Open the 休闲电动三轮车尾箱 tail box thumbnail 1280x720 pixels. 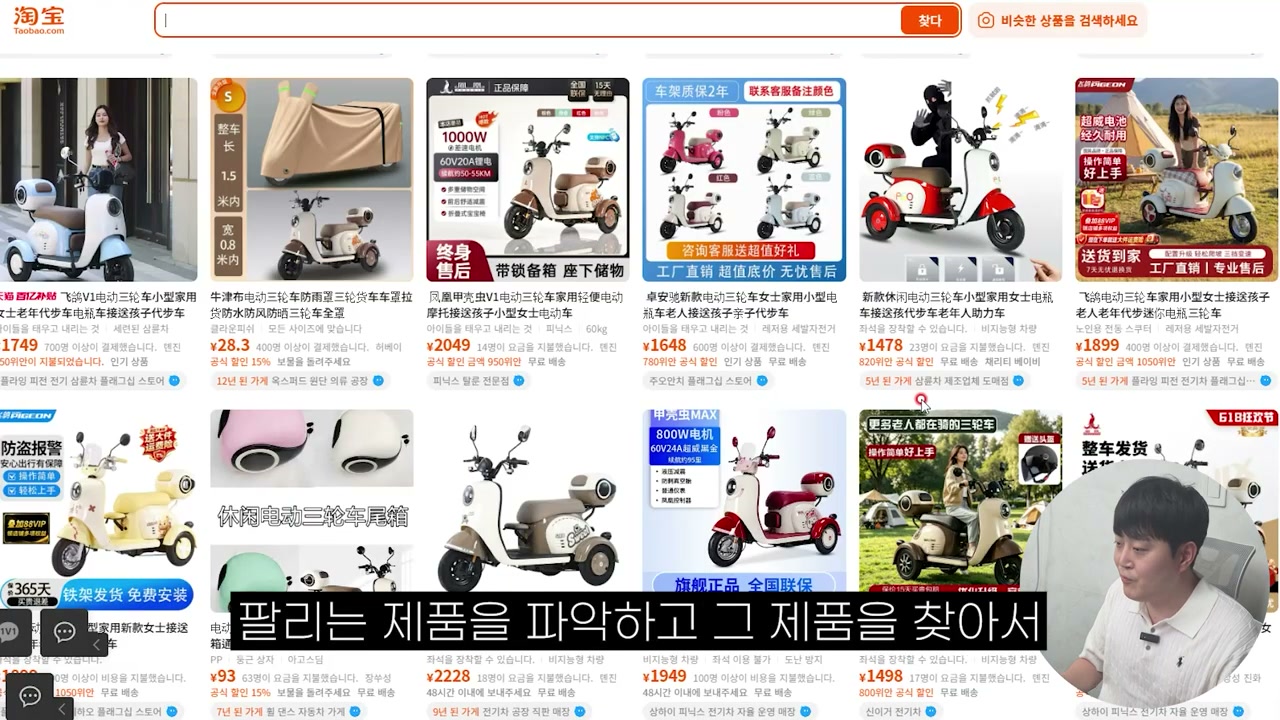click(311, 510)
